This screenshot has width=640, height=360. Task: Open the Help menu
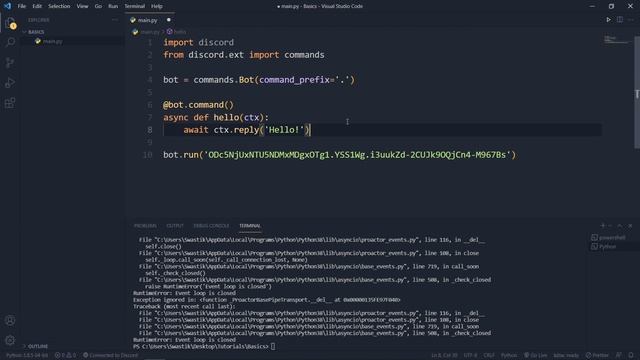pos(157,6)
